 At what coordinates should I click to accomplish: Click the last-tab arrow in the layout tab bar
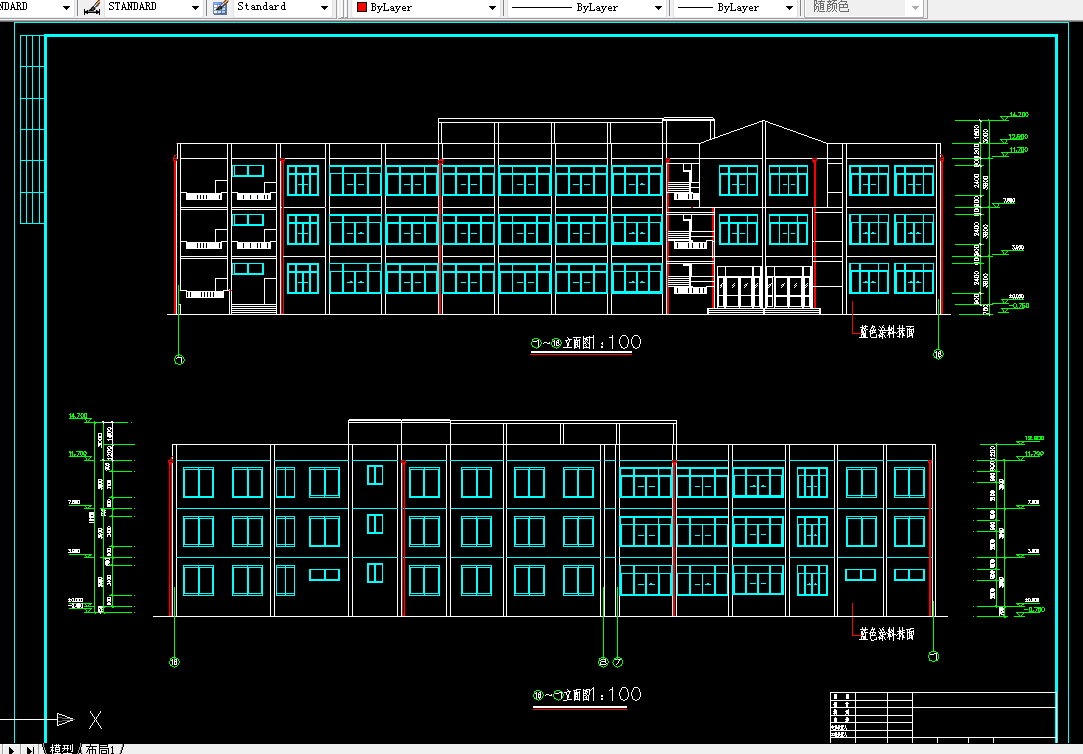(30, 749)
